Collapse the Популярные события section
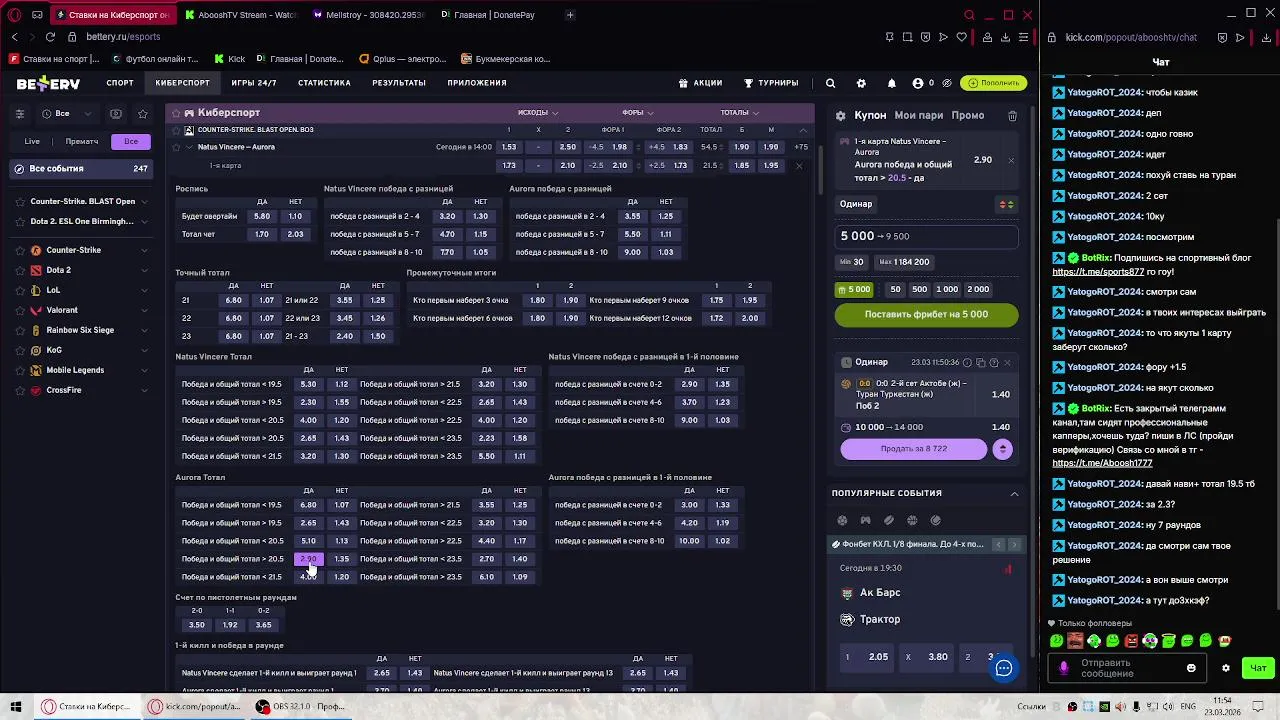1280x720 pixels. 1014,493
